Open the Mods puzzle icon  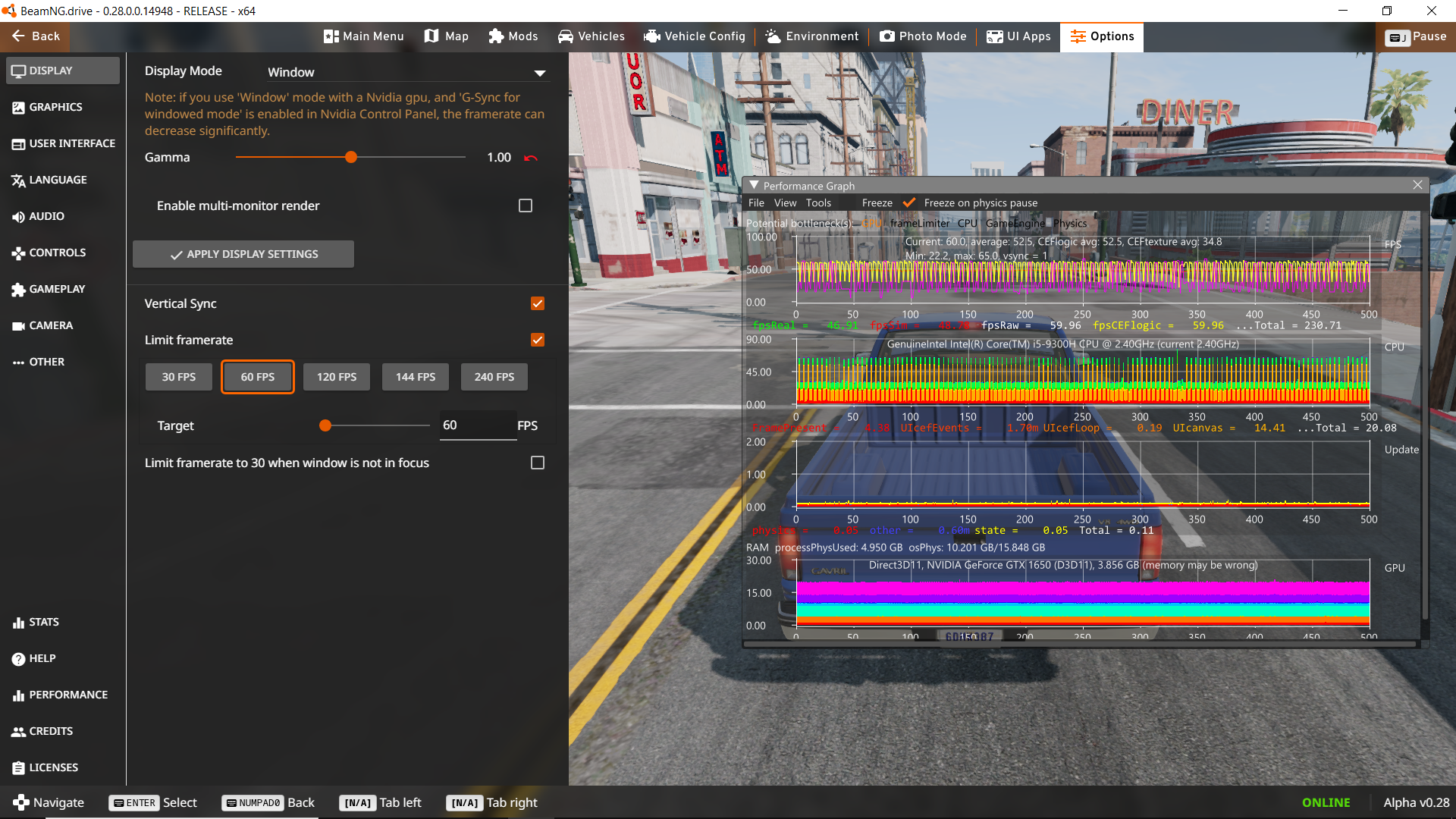(496, 36)
